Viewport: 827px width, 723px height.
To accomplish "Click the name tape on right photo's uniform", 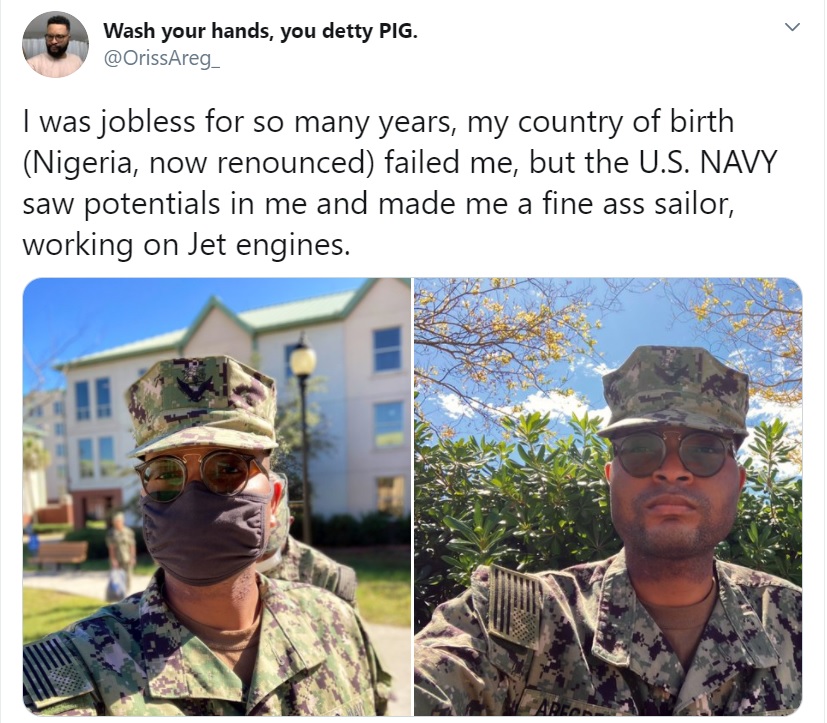I will pos(564,707).
